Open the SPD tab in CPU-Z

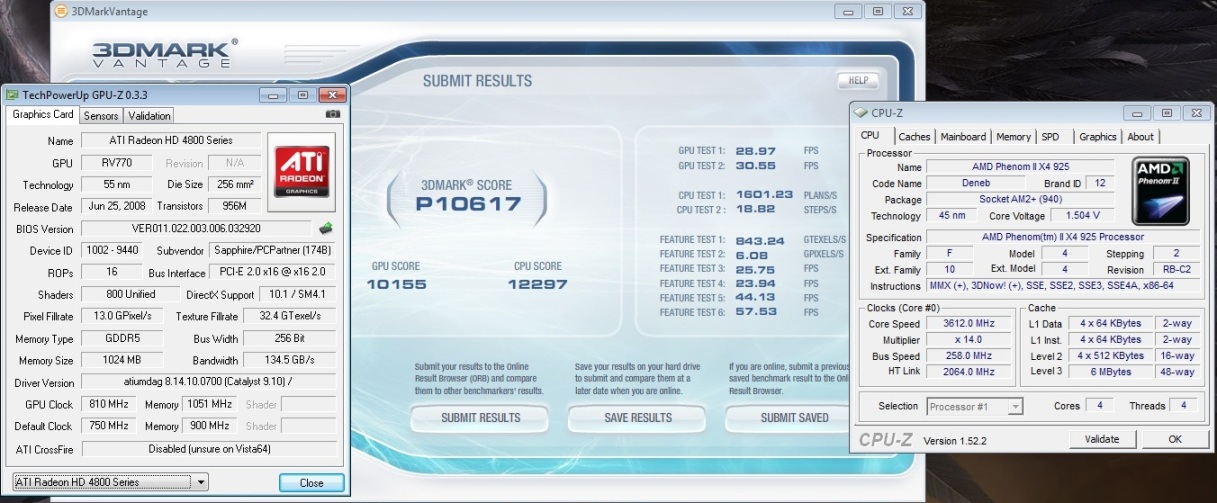click(x=1050, y=137)
